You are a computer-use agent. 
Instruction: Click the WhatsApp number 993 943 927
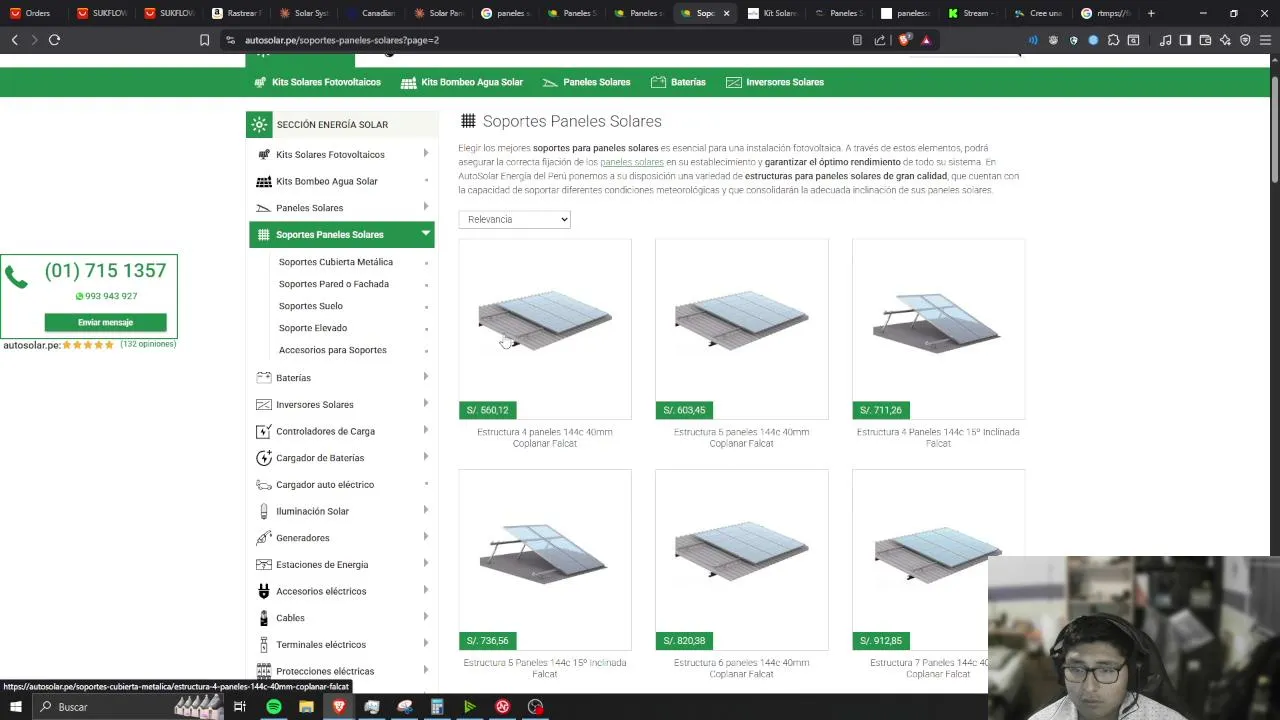point(106,296)
